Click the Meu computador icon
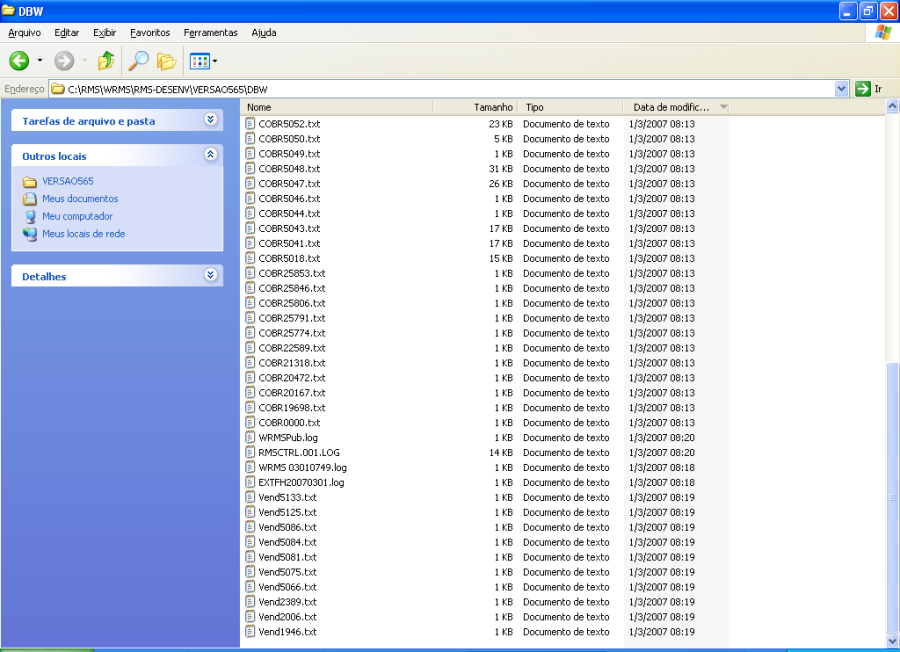Viewport: 900px width, 652px height. [30, 217]
